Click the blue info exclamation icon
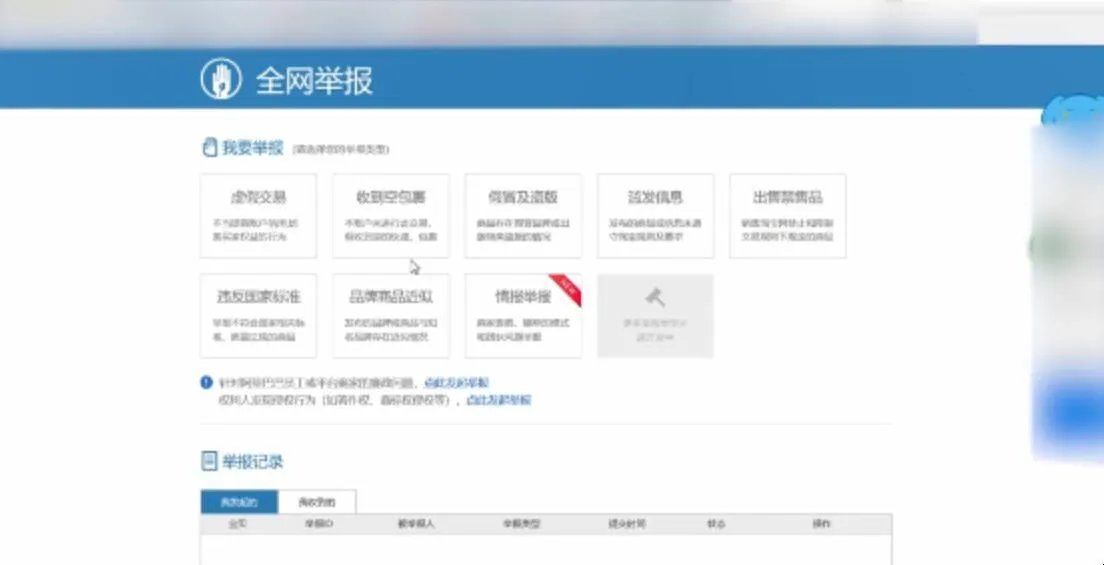This screenshot has height=565, width=1104. [x=206, y=383]
